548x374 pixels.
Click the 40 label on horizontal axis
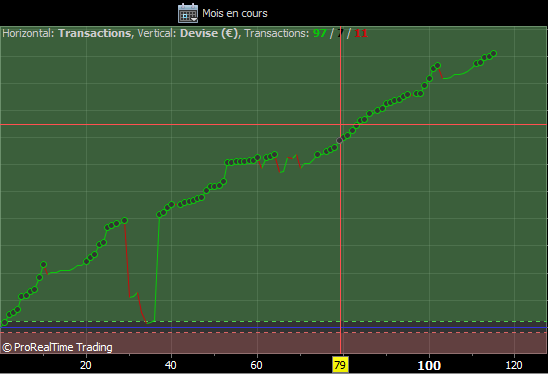171,365
